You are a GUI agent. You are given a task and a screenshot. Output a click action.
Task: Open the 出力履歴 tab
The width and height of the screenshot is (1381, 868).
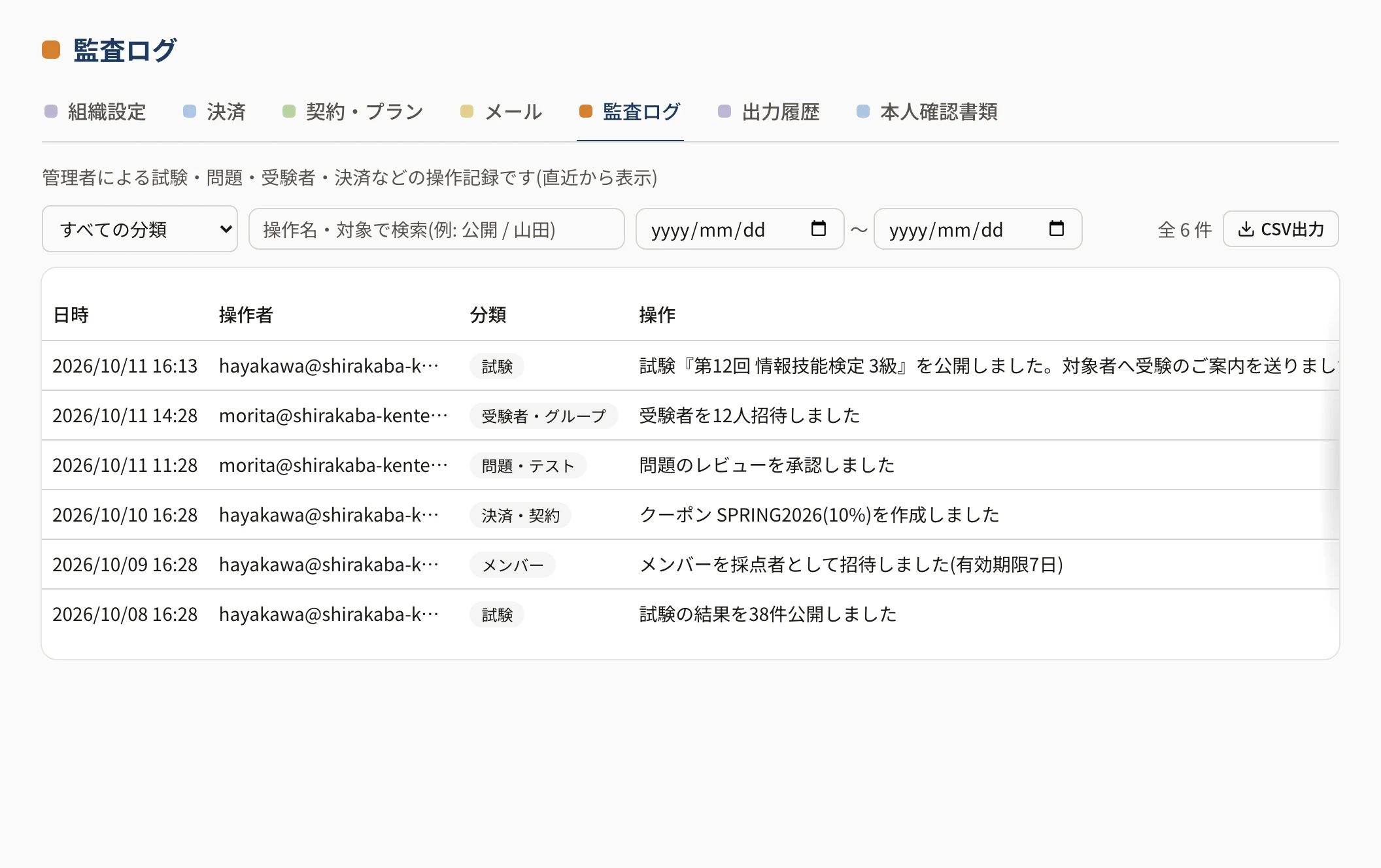pos(769,112)
